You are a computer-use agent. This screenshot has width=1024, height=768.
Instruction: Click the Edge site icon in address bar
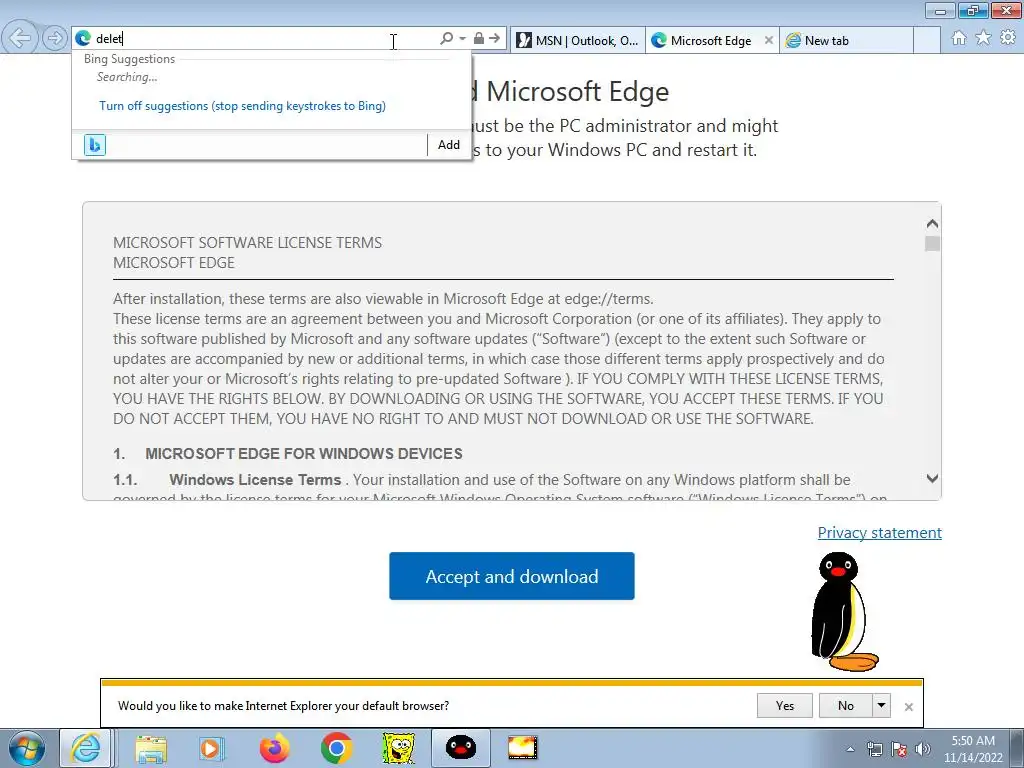pos(83,39)
